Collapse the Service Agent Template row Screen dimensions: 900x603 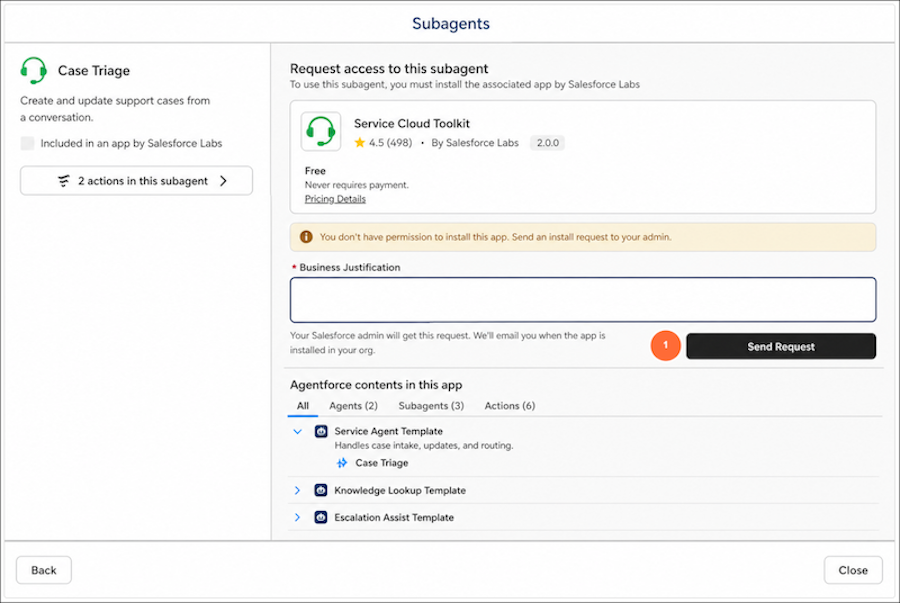(x=297, y=431)
